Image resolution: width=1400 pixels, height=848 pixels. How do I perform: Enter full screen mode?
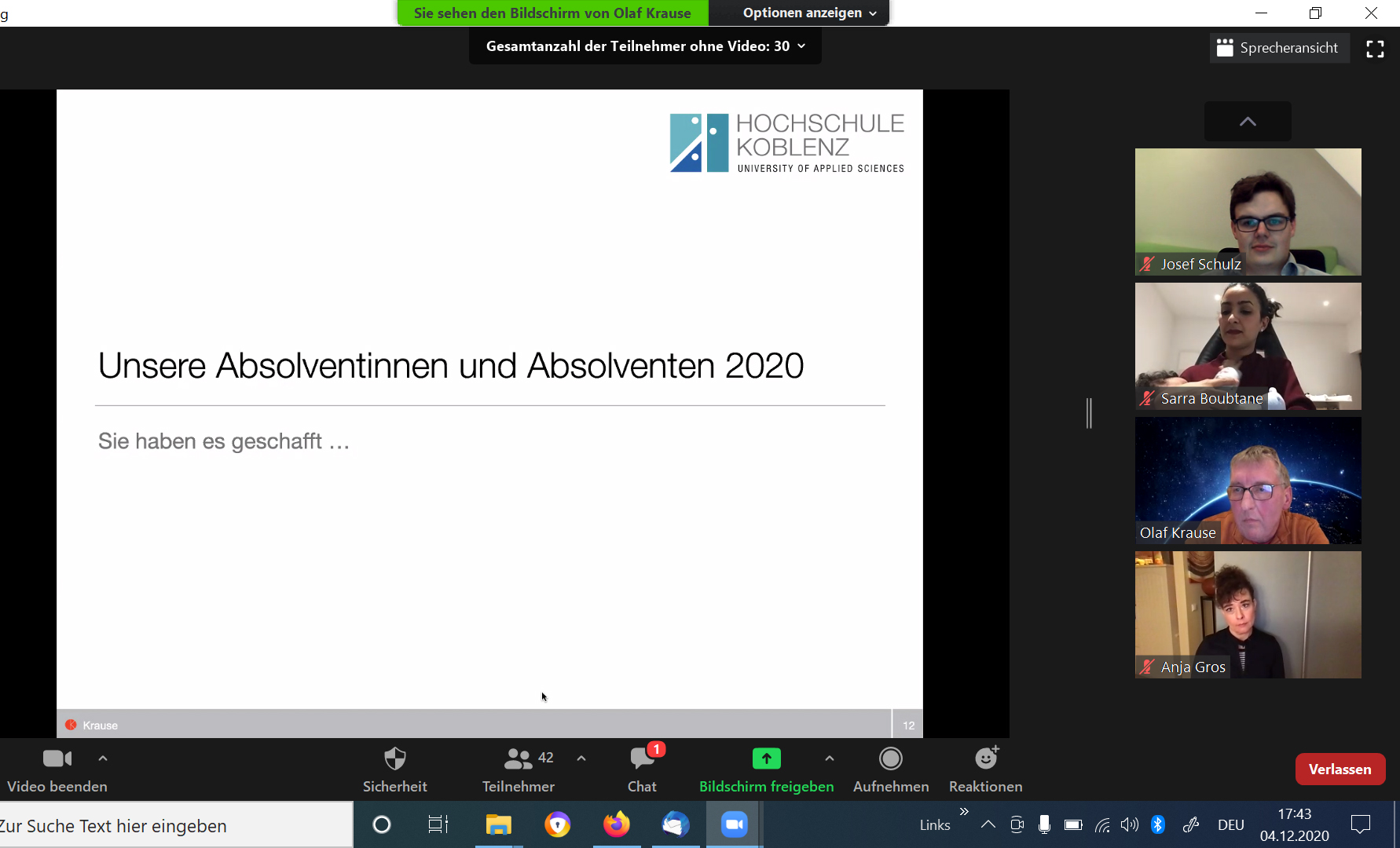[x=1375, y=49]
